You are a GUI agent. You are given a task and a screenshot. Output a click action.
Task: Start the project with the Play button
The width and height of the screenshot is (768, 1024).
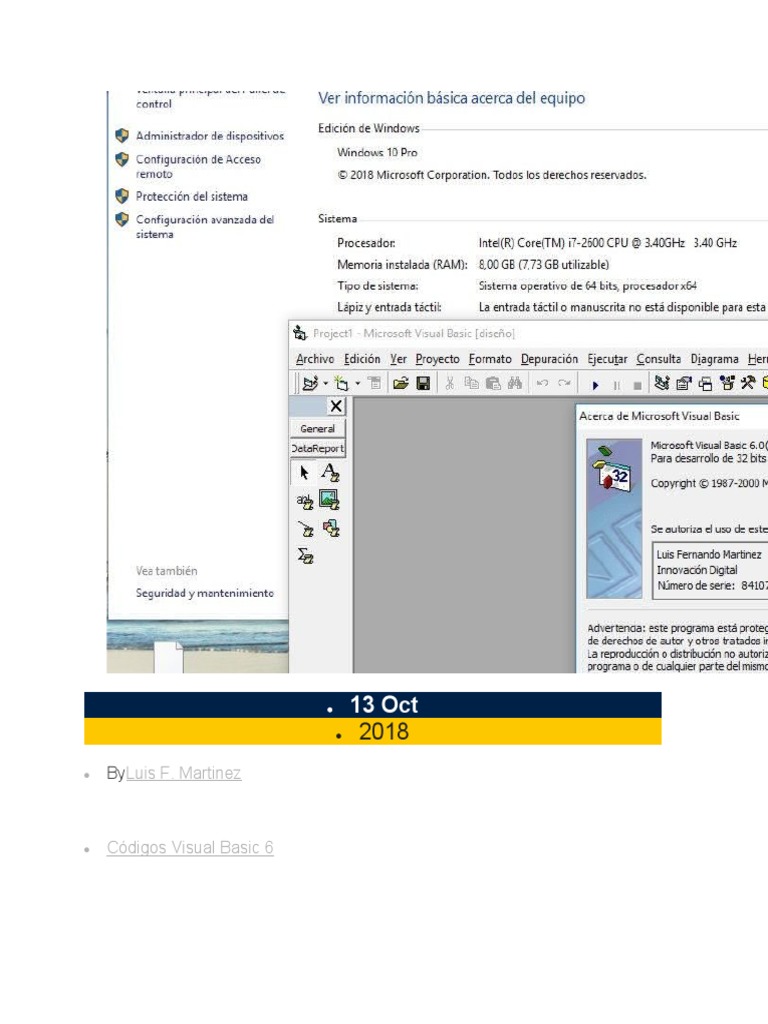pyautogui.click(x=595, y=385)
